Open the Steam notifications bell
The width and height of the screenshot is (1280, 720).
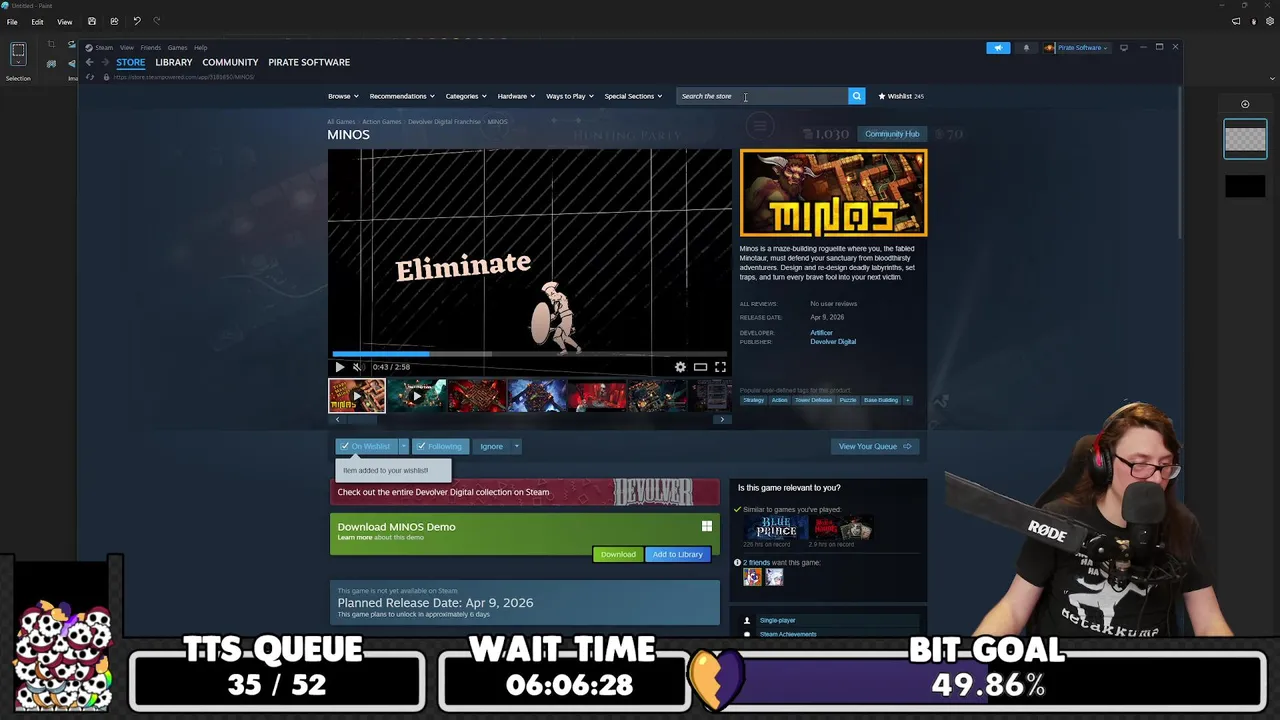click(1026, 47)
